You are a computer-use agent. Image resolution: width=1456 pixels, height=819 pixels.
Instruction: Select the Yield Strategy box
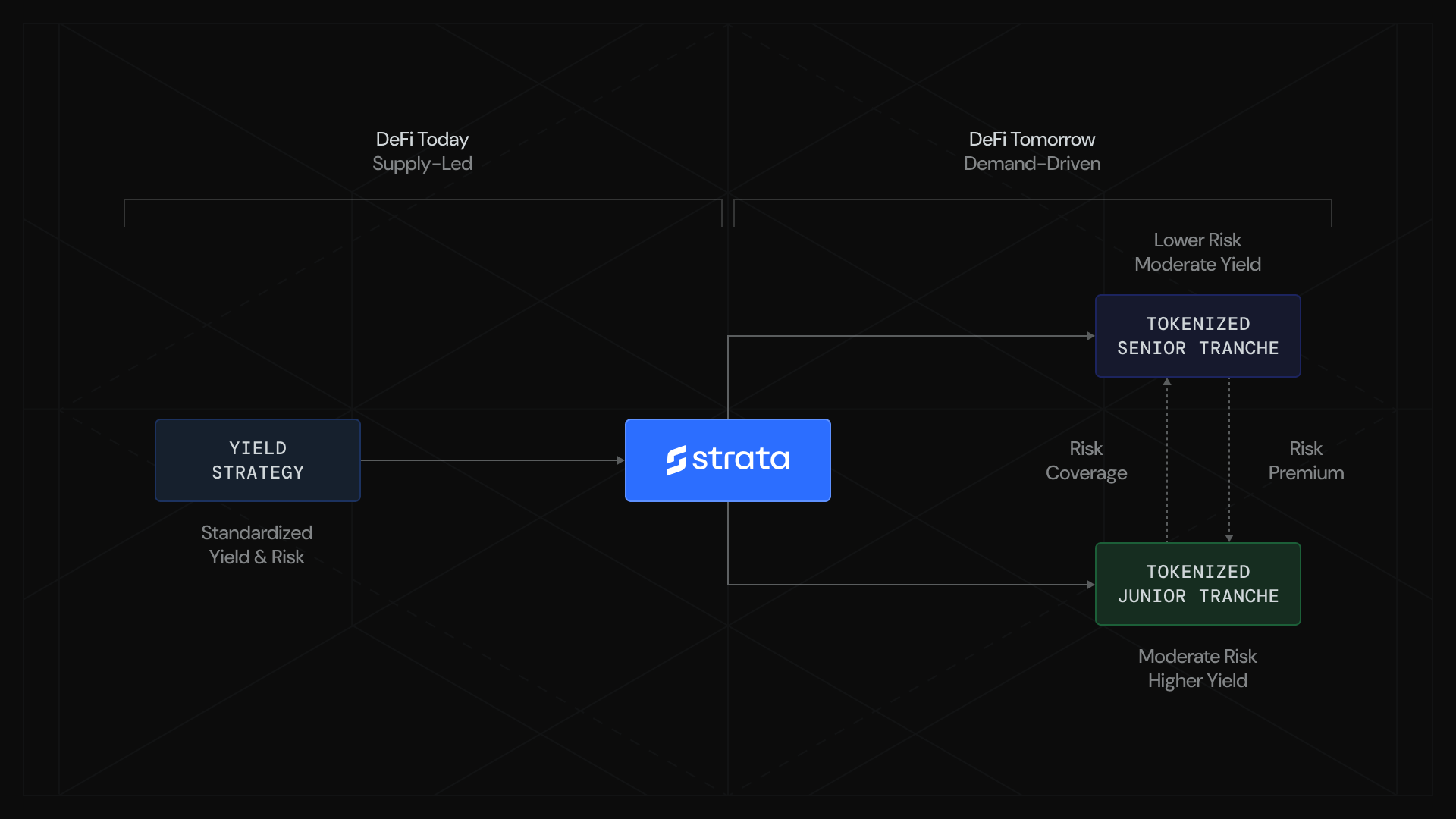(x=258, y=460)
